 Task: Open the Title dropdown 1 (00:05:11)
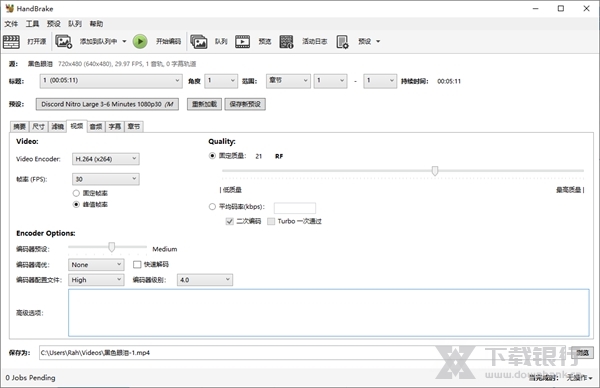(111, 81)
